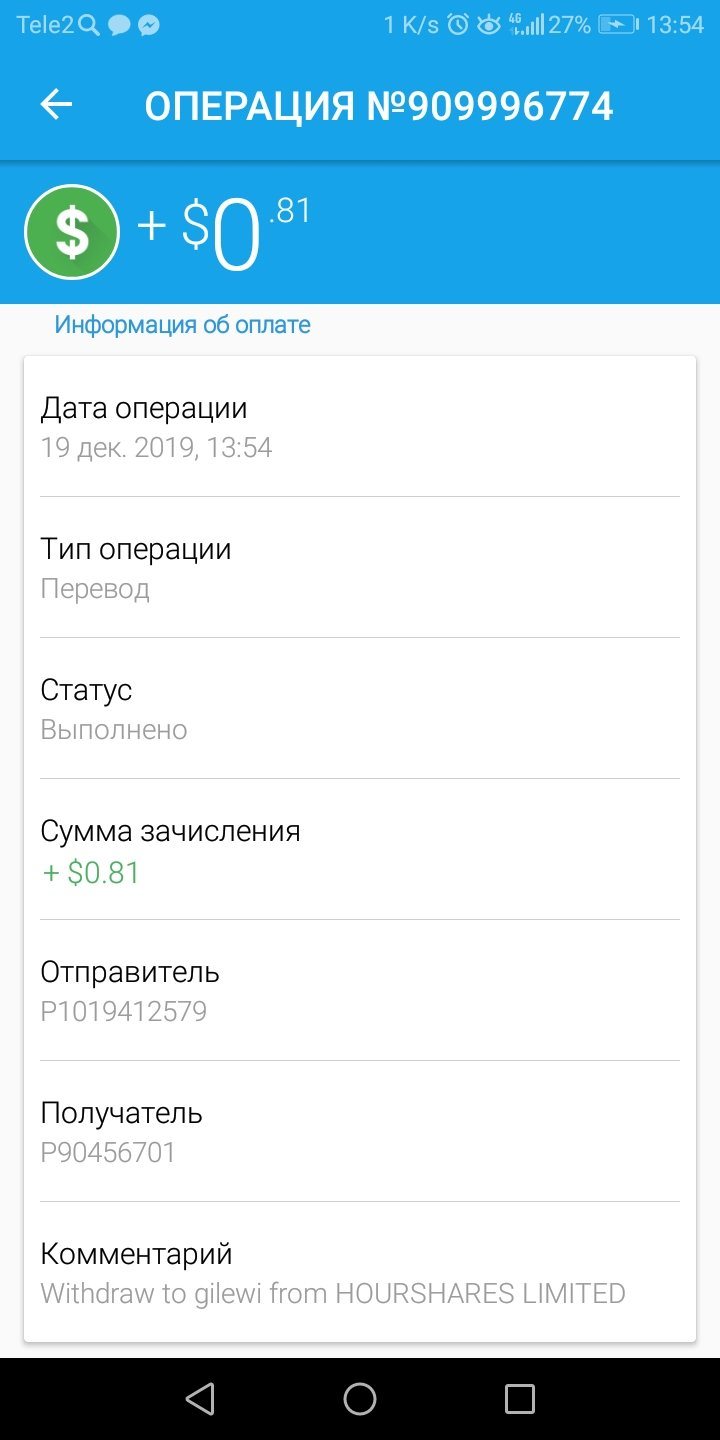Tap the Messenger icon in status bar
The width and height of the screenshot is (720, 1440).
(x=149, y=25)
